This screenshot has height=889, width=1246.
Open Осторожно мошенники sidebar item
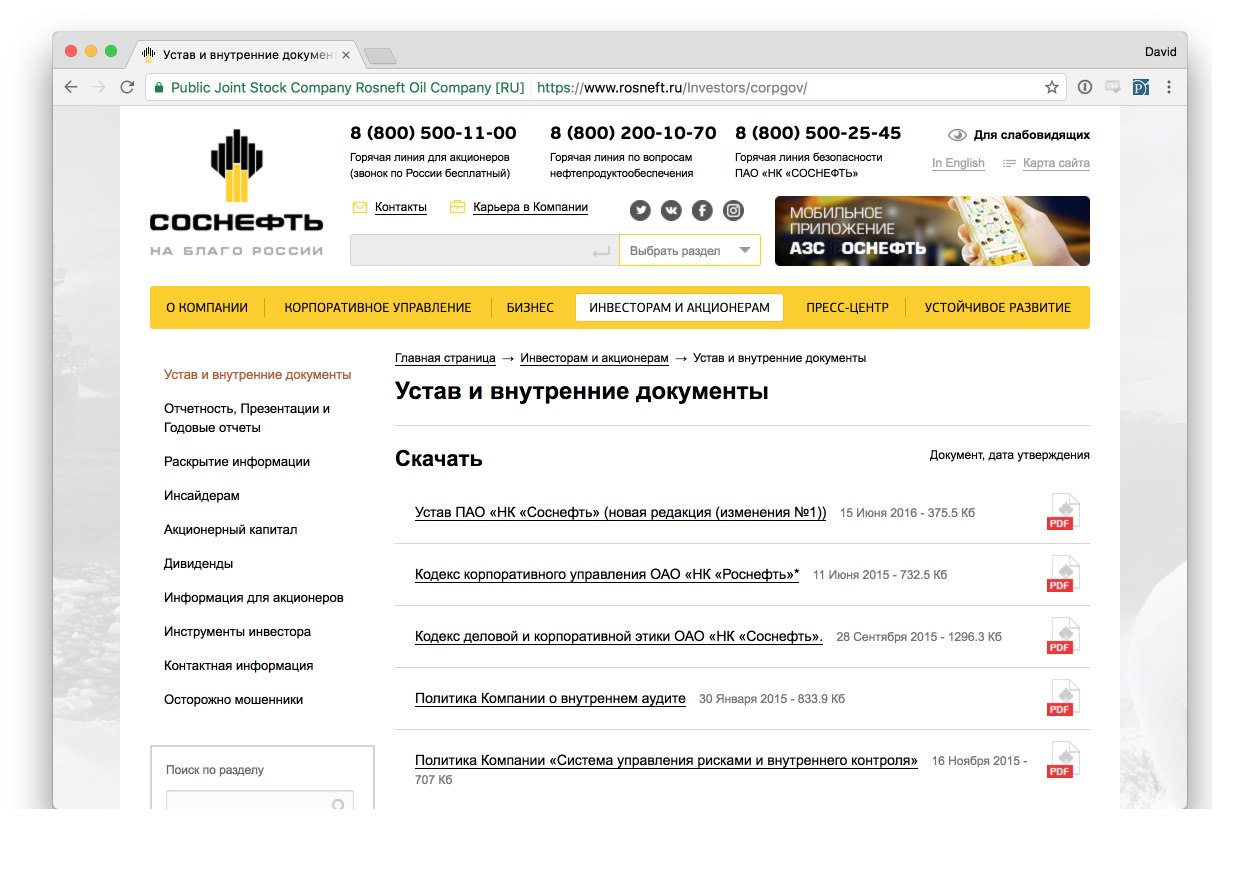click(234, 700)
